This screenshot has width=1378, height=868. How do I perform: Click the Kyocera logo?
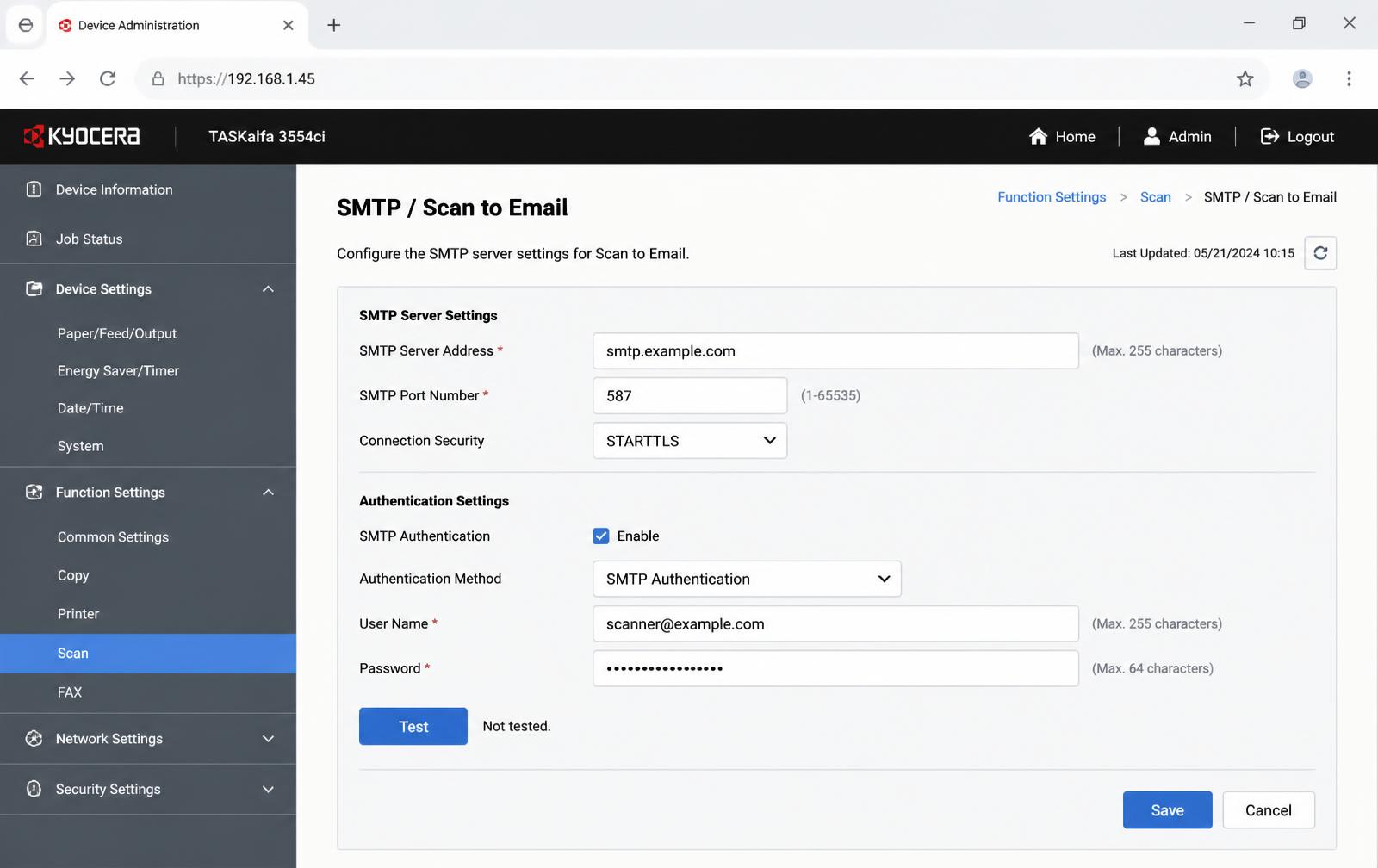[82, 136]
